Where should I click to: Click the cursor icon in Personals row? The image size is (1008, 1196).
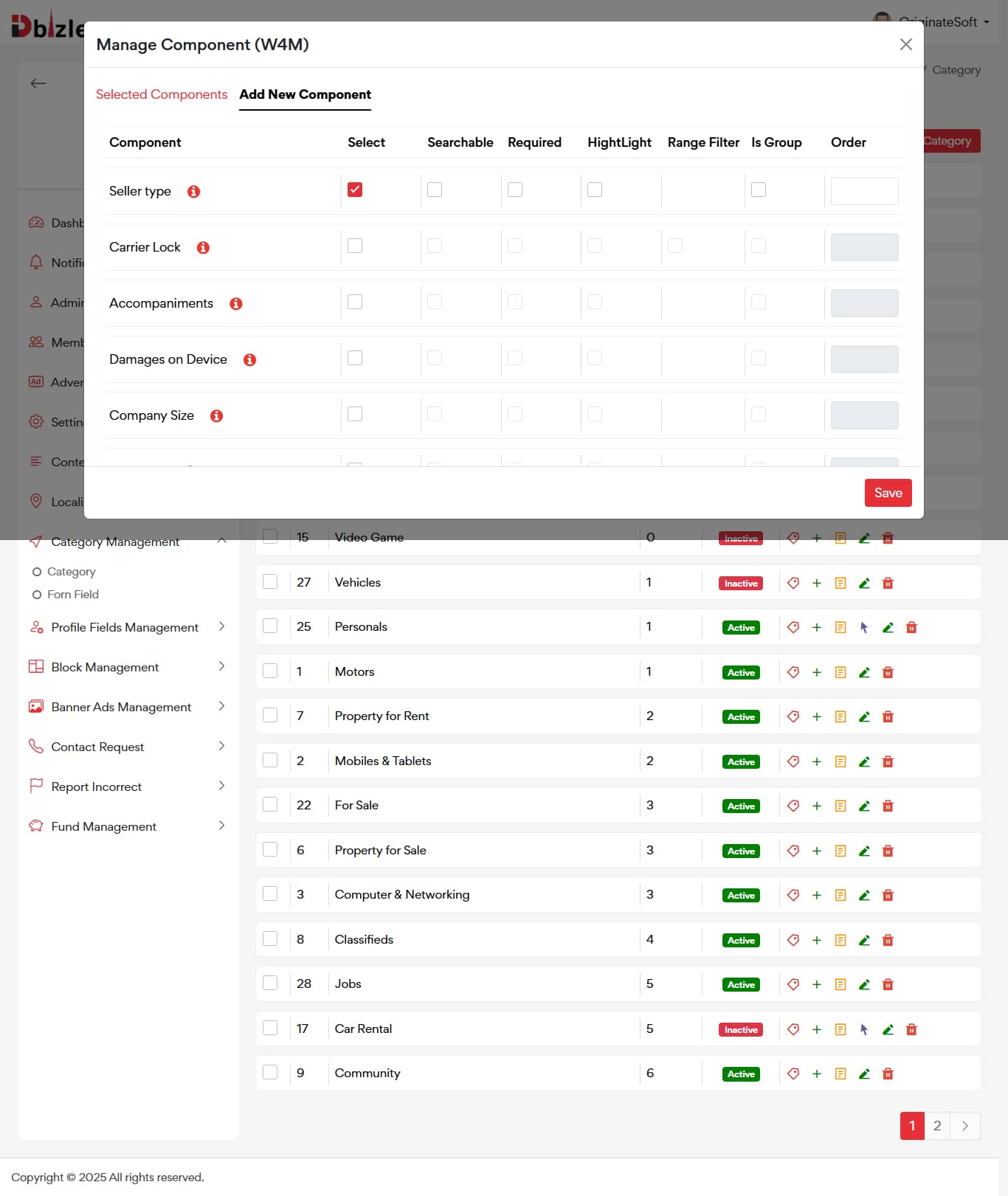pyautogui.click(x=864, y=628)
